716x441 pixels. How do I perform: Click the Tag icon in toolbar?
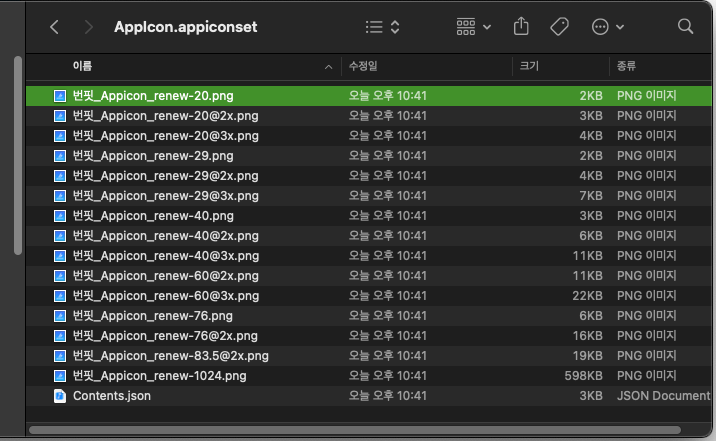coord(559,27)
